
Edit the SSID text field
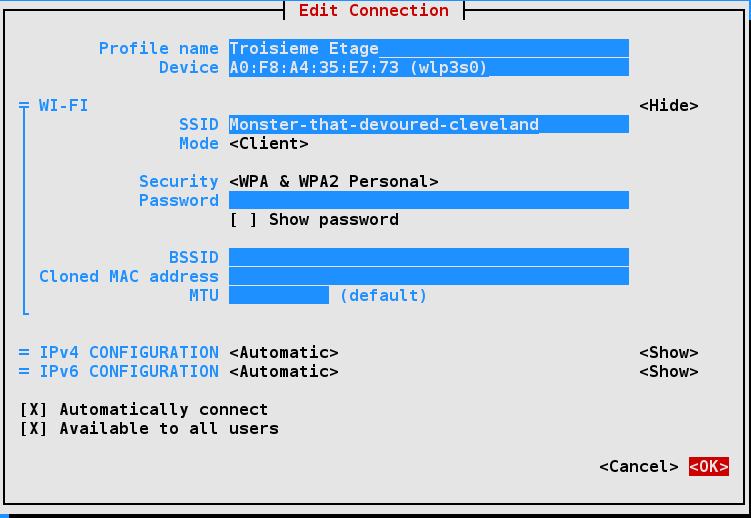[x=428, y=124]
